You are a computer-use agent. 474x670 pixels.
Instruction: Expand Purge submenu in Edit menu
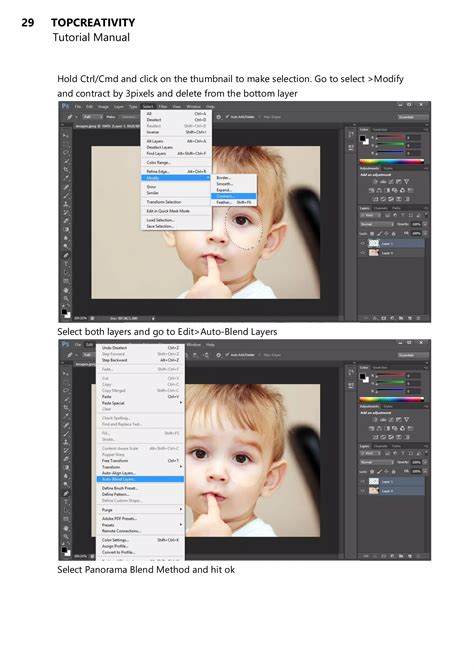click(x=140, y=510)
